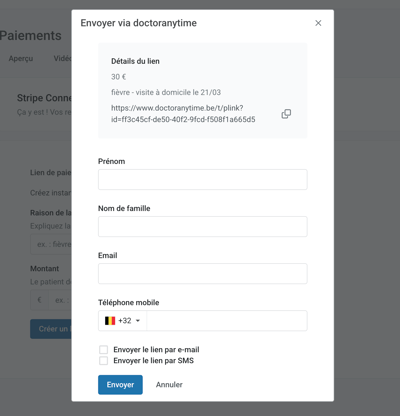Enable Envoyer le lien par e-mail checkbox
Image resolution: width=400 pixels, height=416 pixels.
coord(104,350)
